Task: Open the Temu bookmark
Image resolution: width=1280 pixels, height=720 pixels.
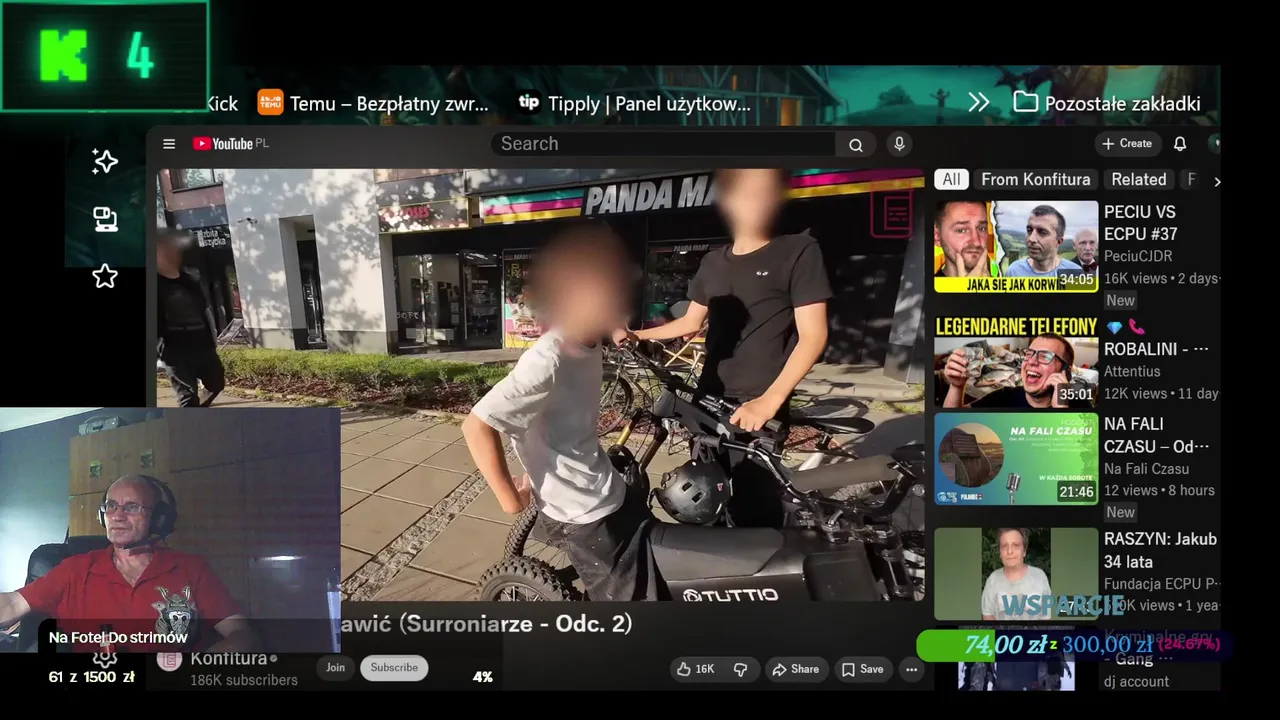Action: (374, 103)
